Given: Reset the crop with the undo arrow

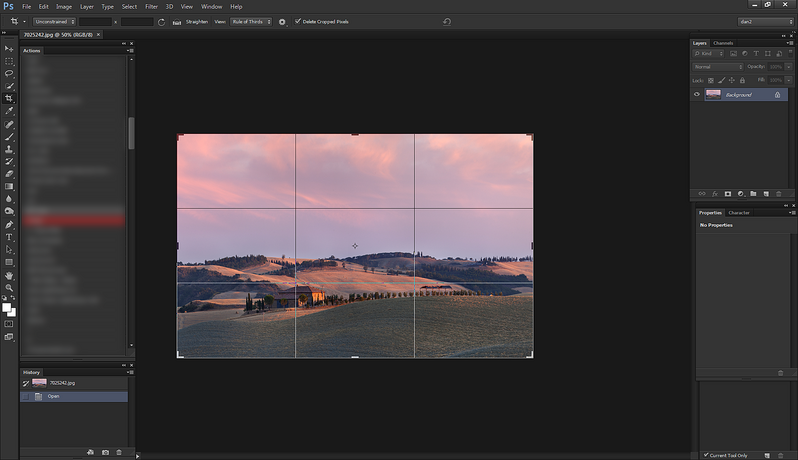Looking at the screenshot, I should pos(447,21).
